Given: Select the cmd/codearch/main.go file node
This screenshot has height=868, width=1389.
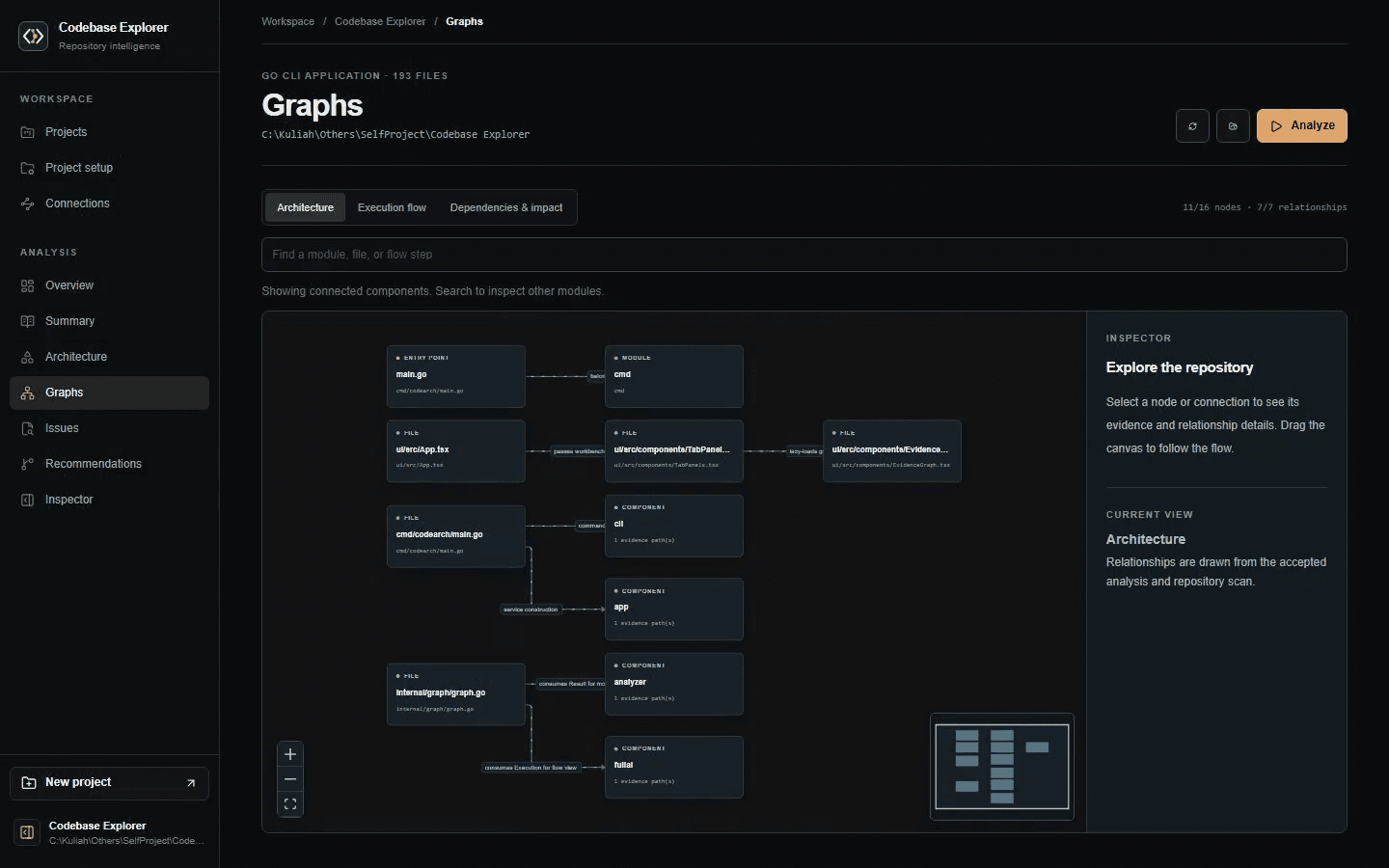Looking at the screenshot, I should [x=456, y=536].
